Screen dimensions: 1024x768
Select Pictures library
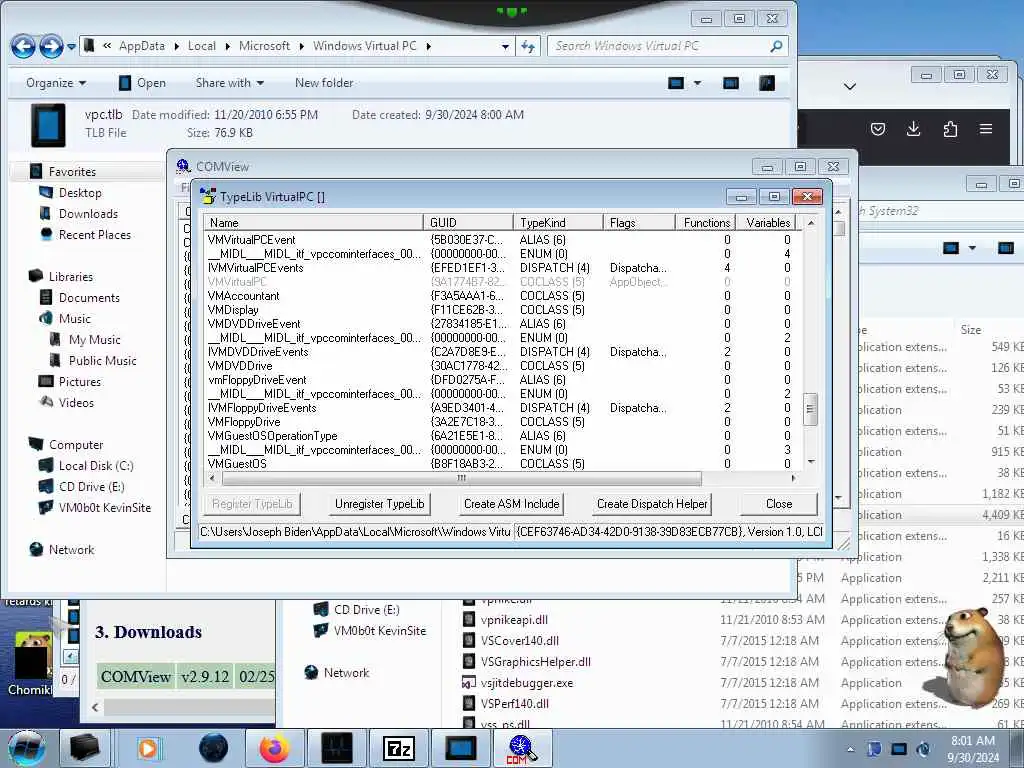point(80,381)
